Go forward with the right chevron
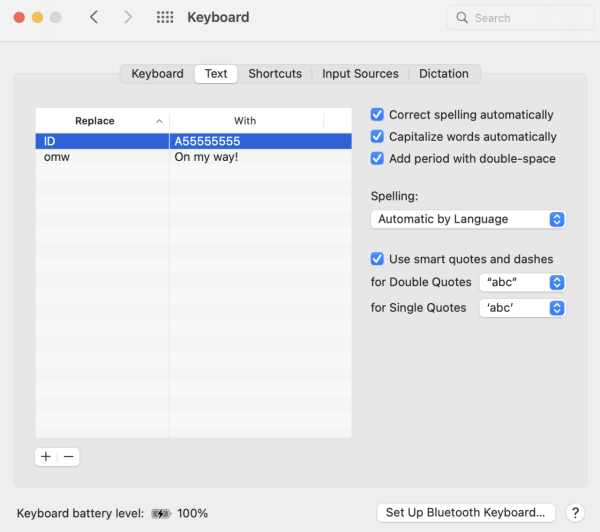 coord(128,17)
